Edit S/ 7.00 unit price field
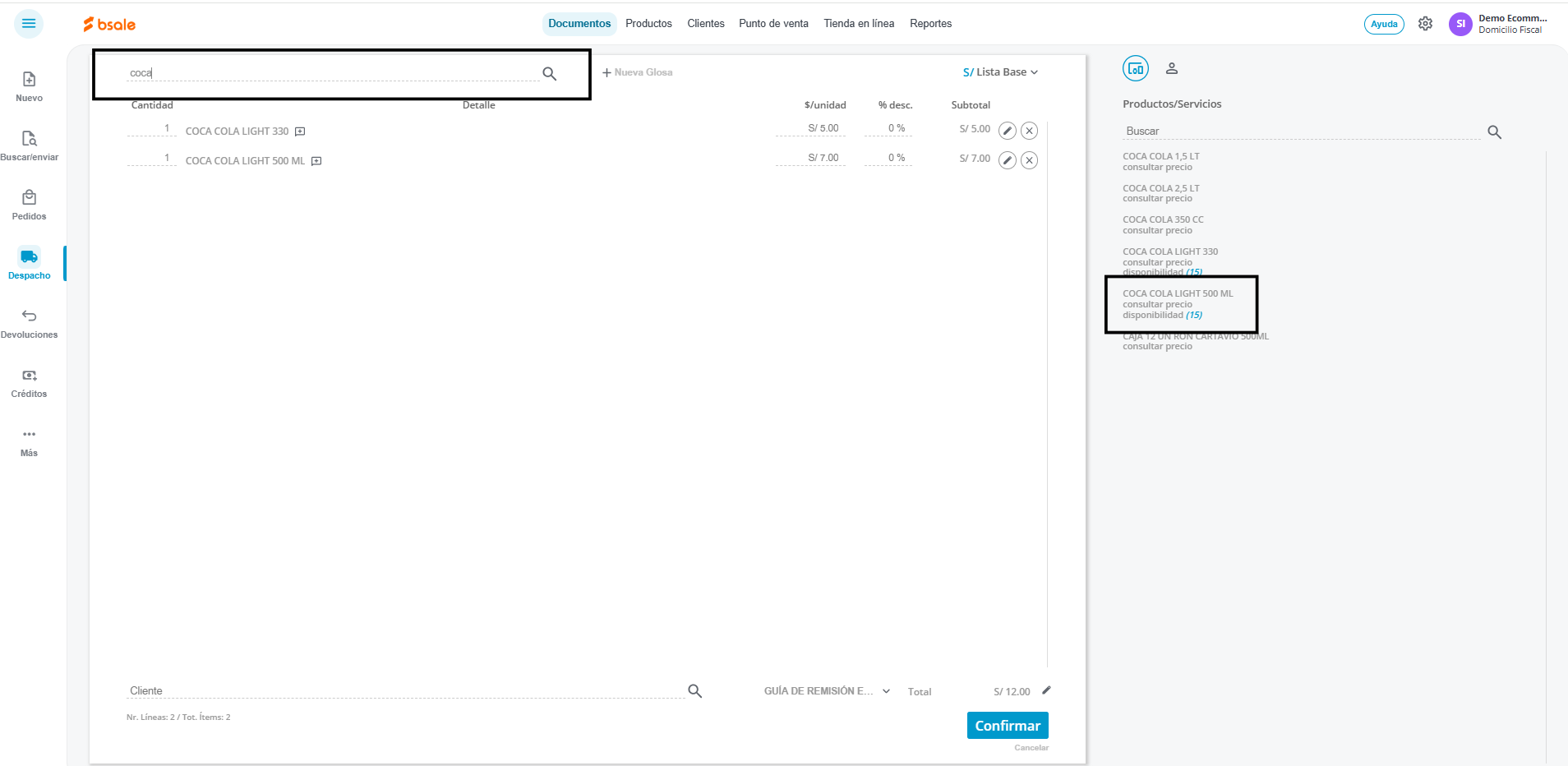 coord(810,159)
